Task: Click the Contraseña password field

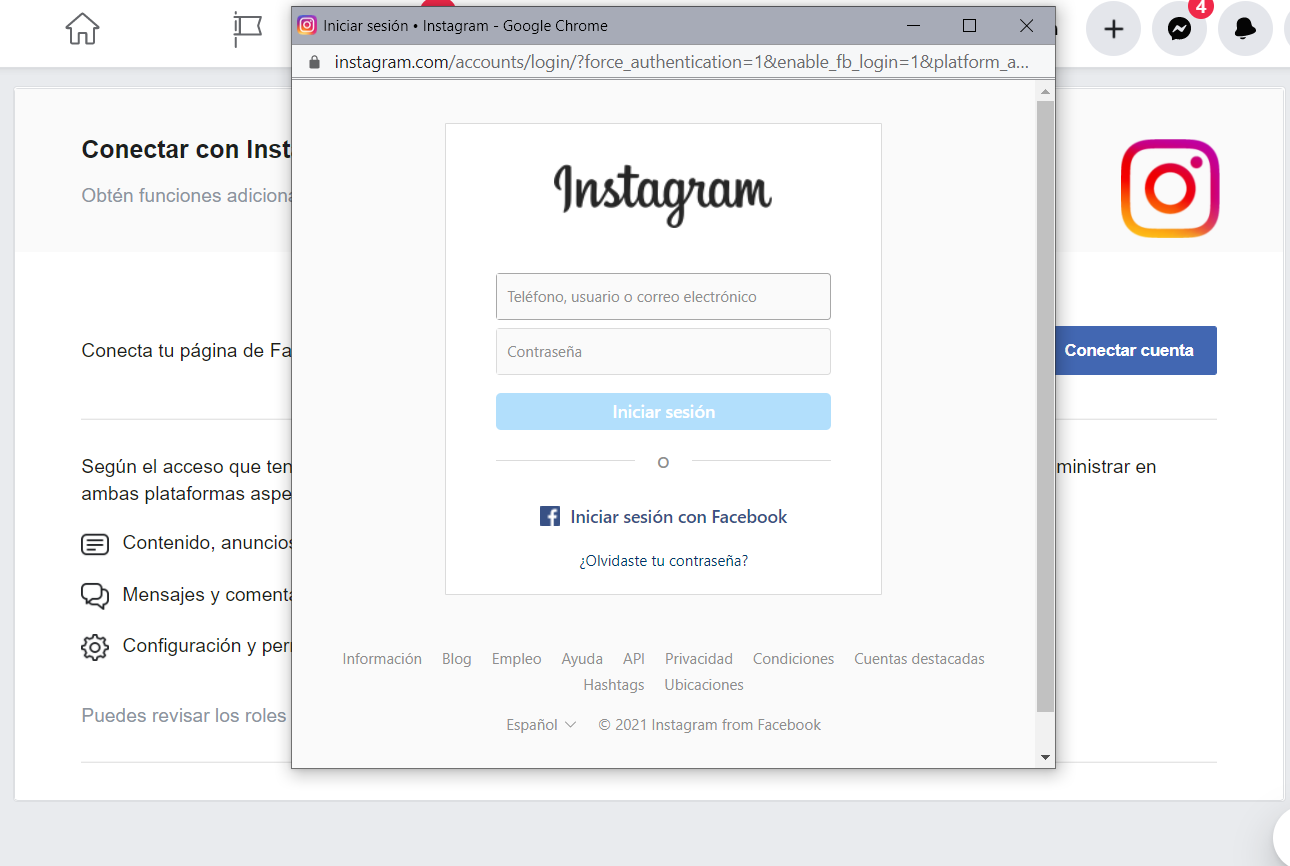Action: coord(663,352)
